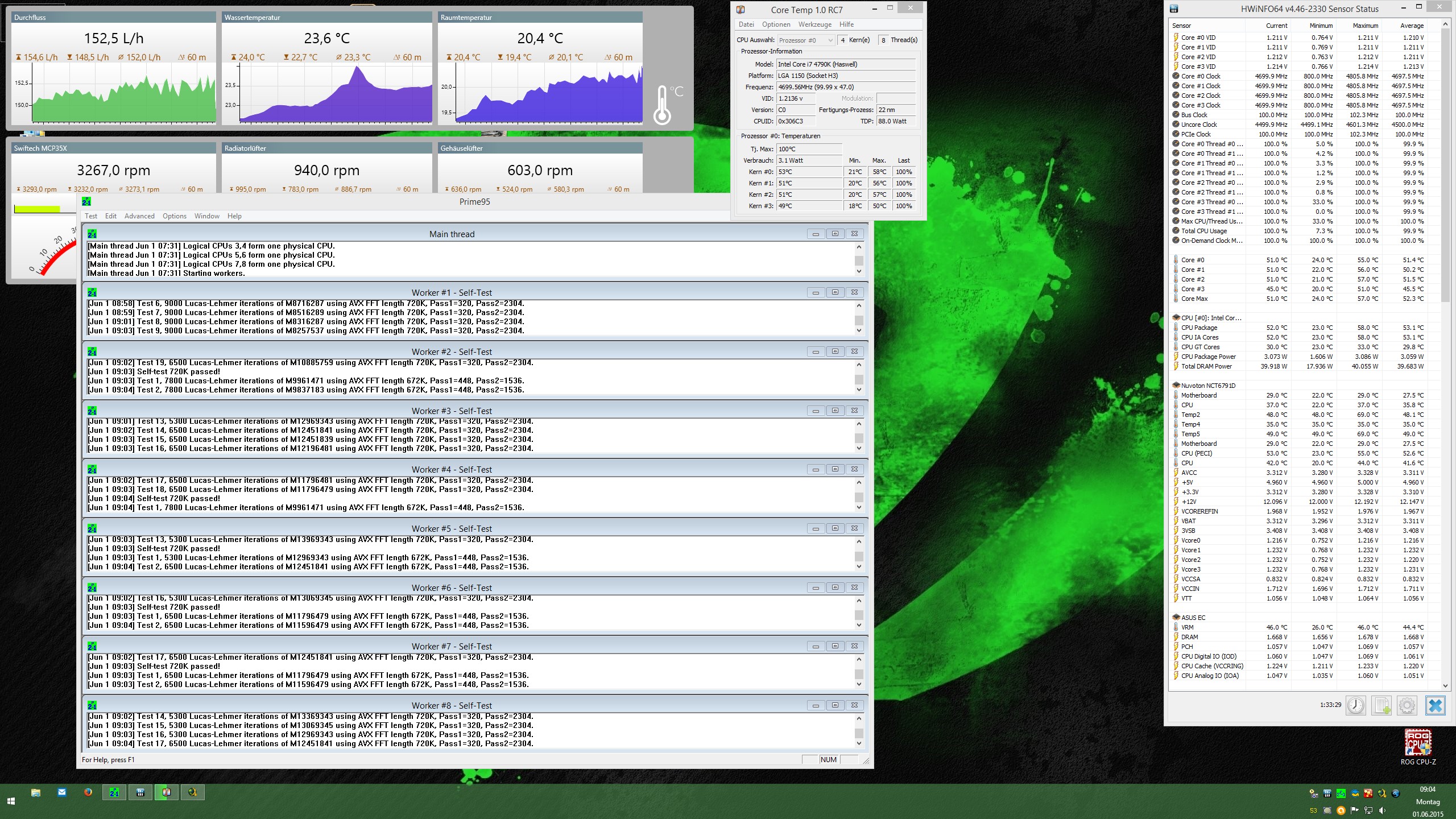The width and height of the screenshot is (1456, 819).
Task: Open the Edit menu in Prime95
Action: pyautogui.click(x=111, y=216)
